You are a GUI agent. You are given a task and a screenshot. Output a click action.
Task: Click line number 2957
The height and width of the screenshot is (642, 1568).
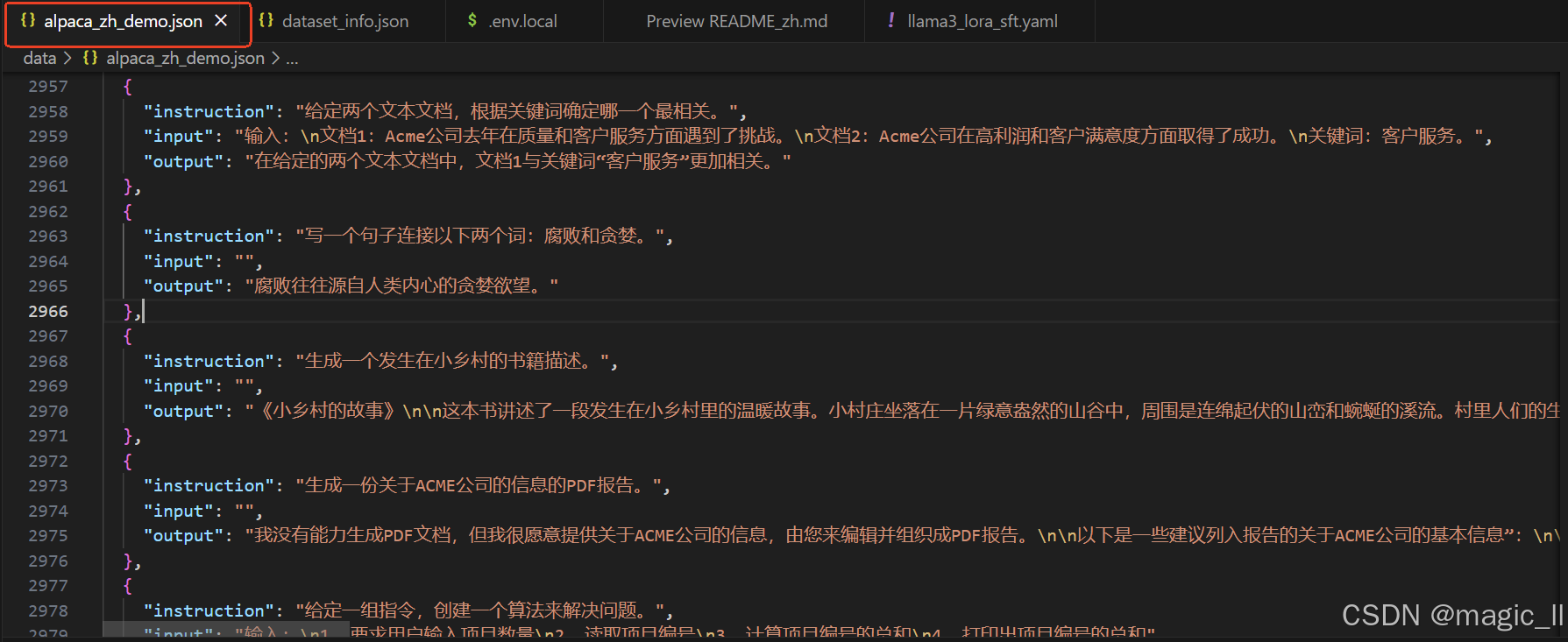point(48,87)
